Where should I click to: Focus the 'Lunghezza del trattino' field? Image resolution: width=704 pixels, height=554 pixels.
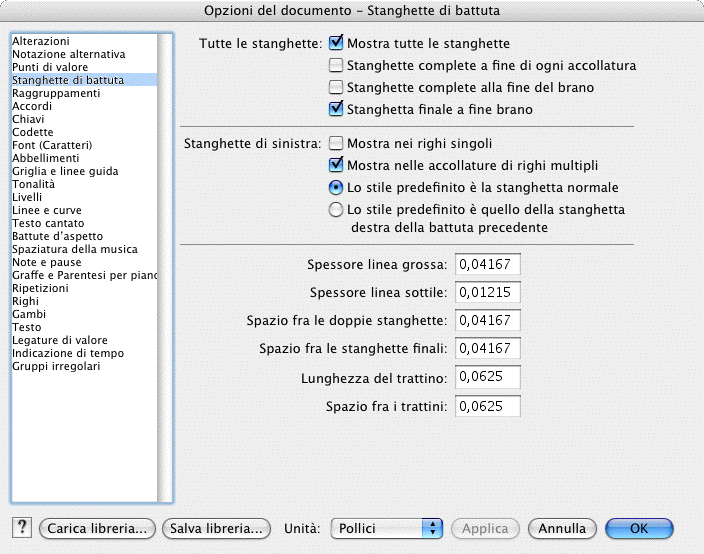[x=488, y=378]
